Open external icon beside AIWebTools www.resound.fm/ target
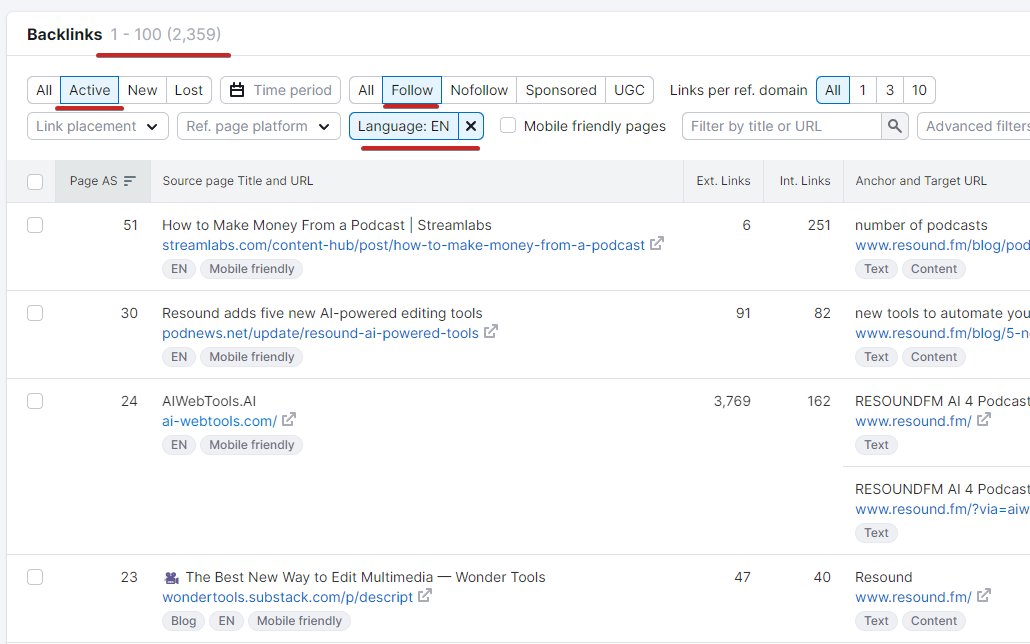The height and width of the screenshot is (644, 1030). click(983, 420)
